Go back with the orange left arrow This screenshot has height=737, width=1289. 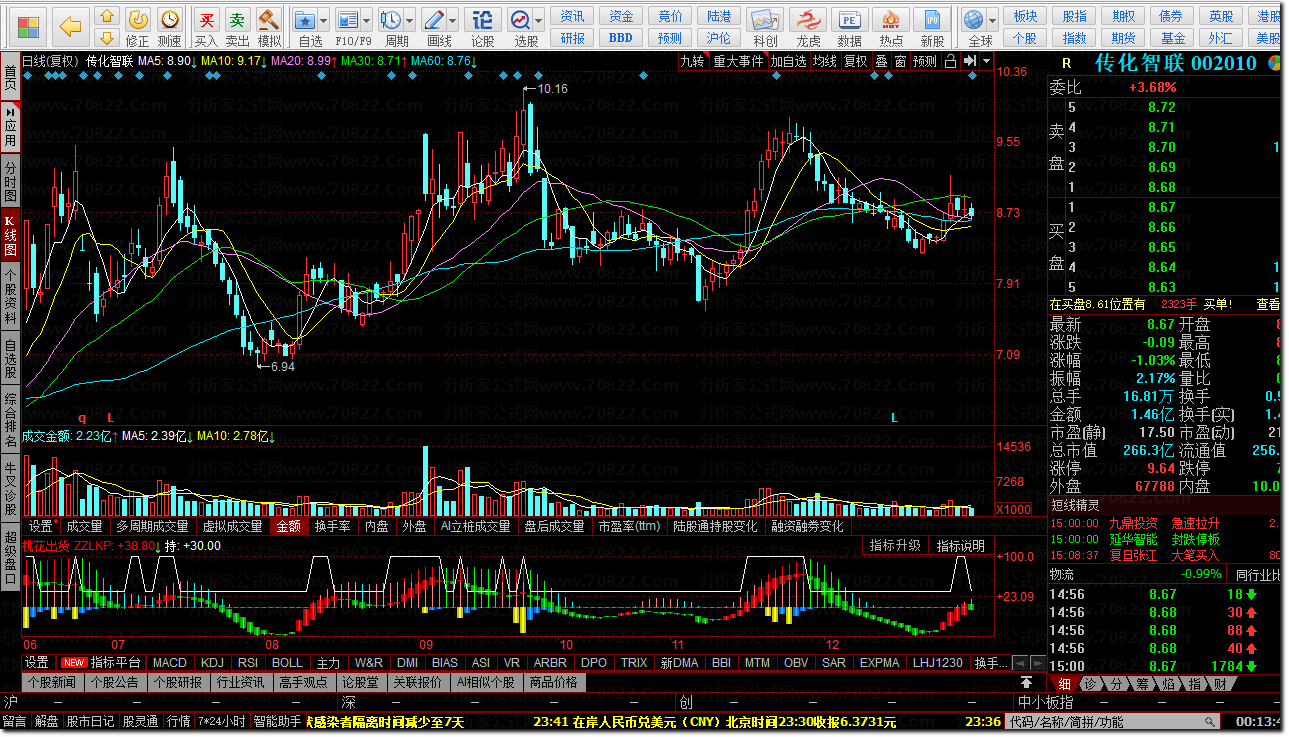pos(70,27)
